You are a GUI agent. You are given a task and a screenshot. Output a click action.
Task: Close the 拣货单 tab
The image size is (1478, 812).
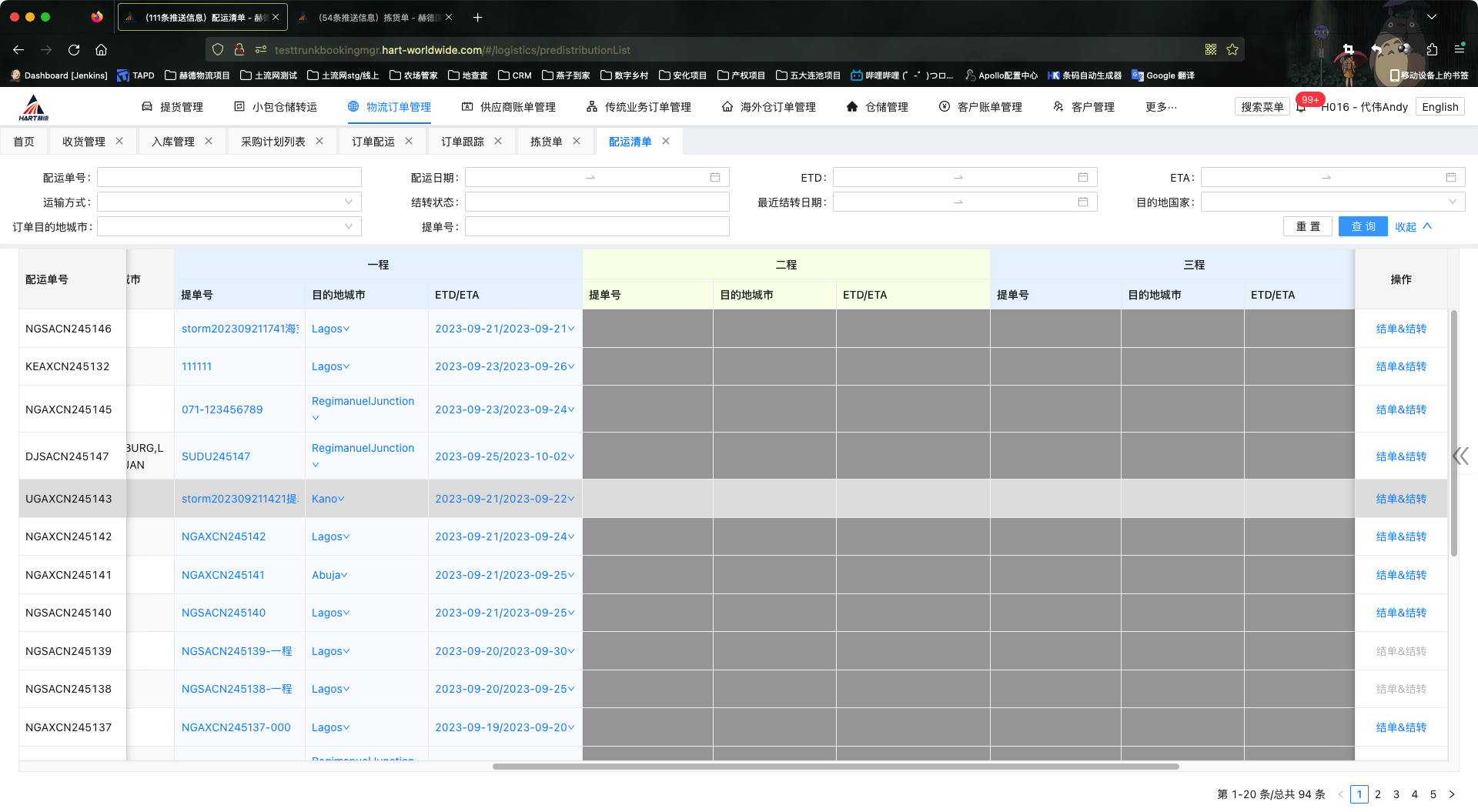577,142
